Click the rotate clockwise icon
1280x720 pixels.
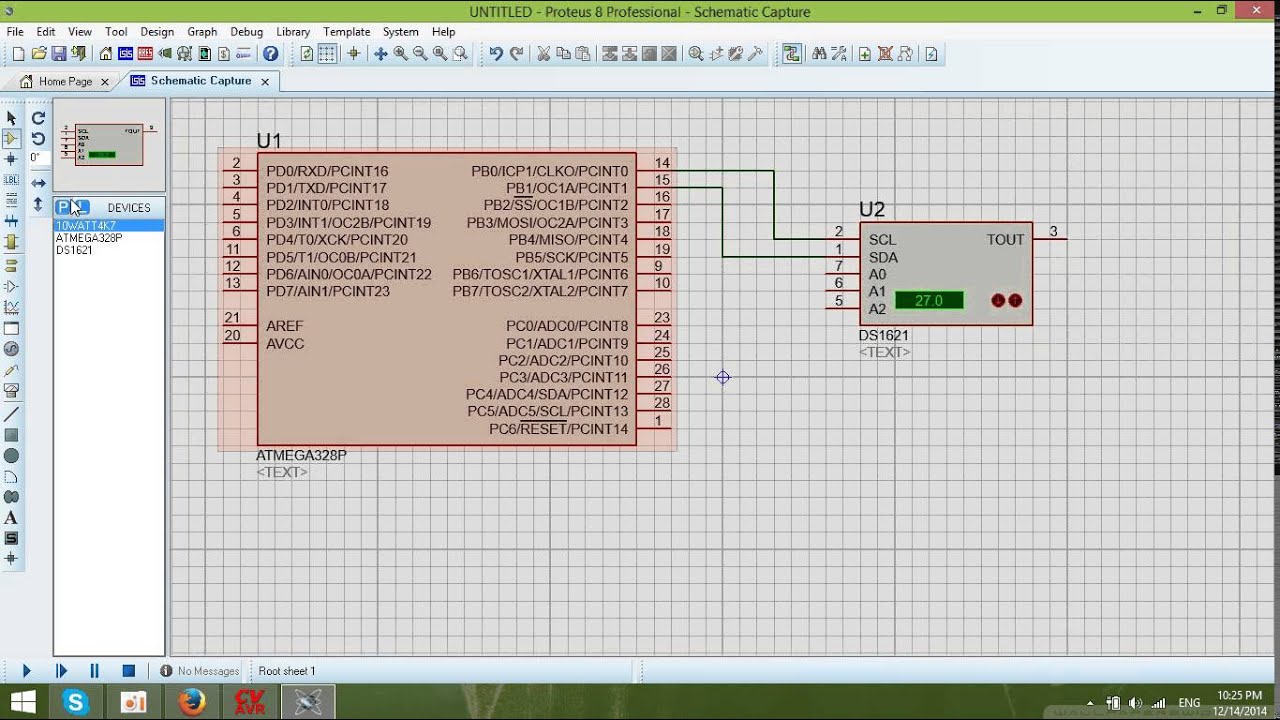(38, 118)
